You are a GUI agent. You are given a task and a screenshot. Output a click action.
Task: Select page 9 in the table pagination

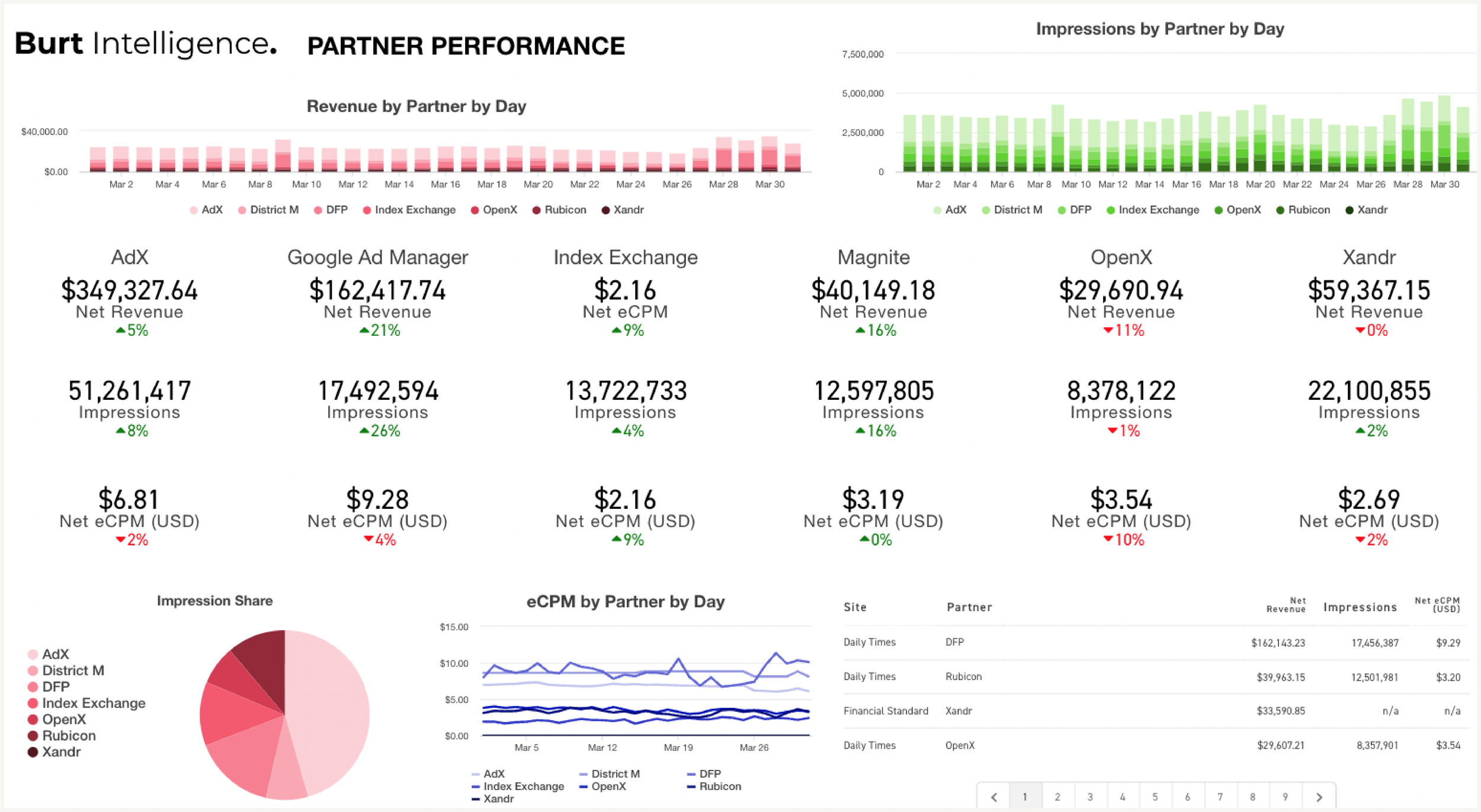[x=1286, y=797]
